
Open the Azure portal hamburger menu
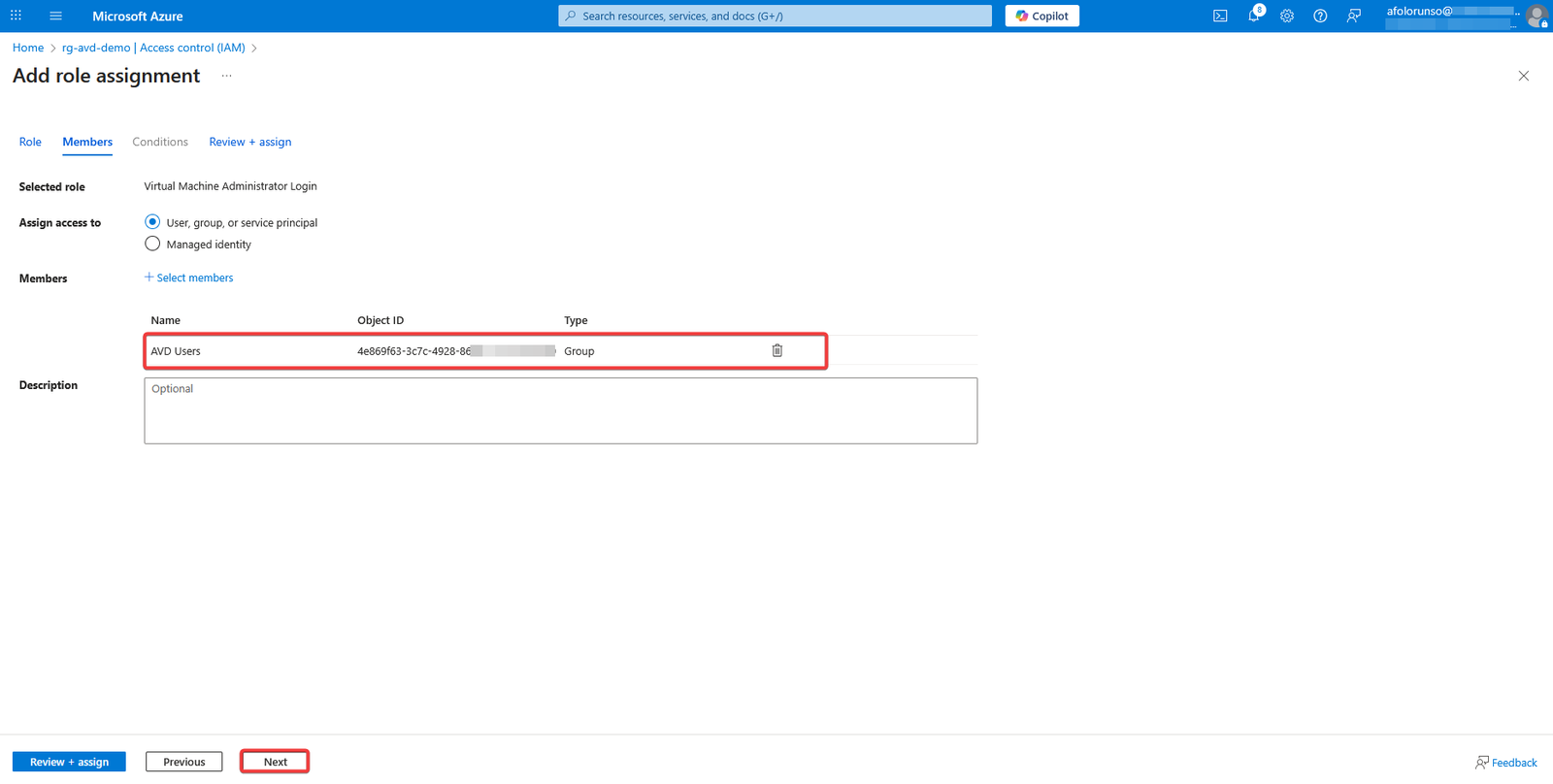coord(55,16)
